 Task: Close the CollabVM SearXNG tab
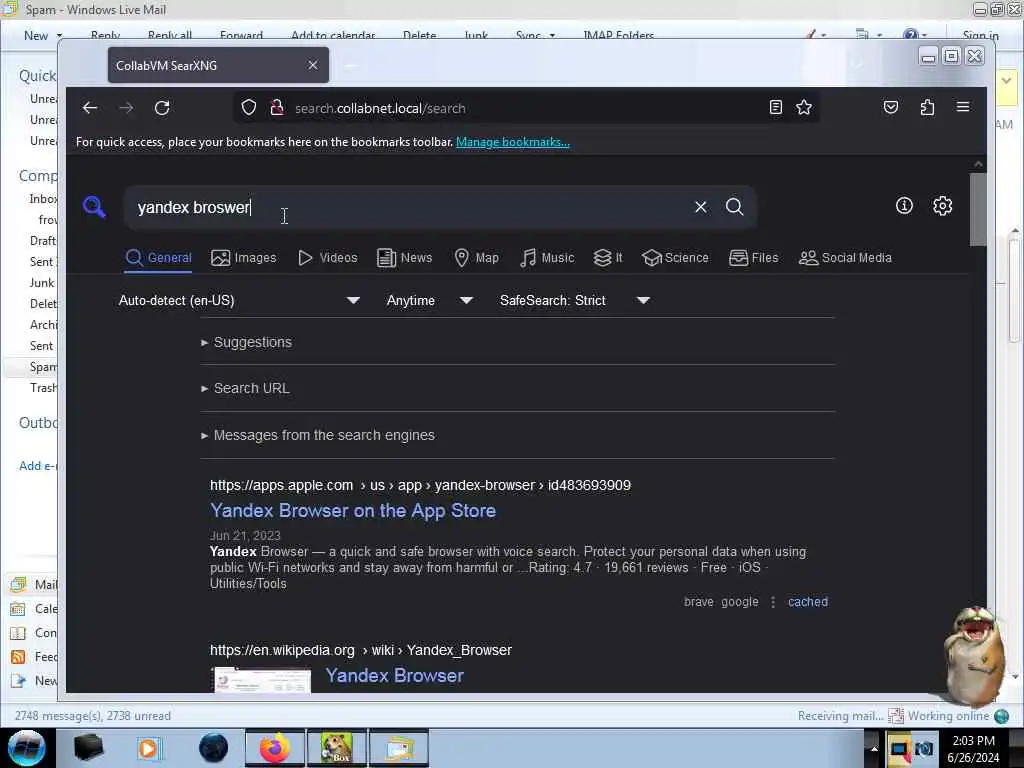click(313, 65)
